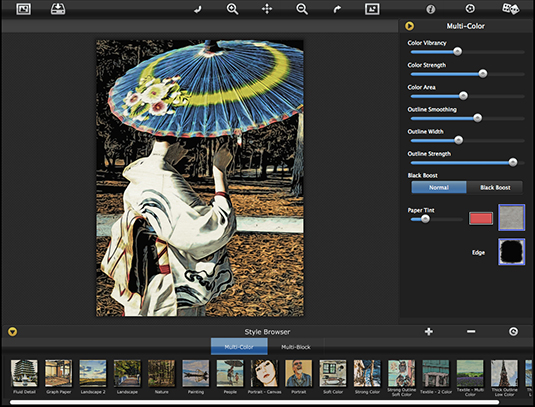Add a style with plus button

coord(429,331)
